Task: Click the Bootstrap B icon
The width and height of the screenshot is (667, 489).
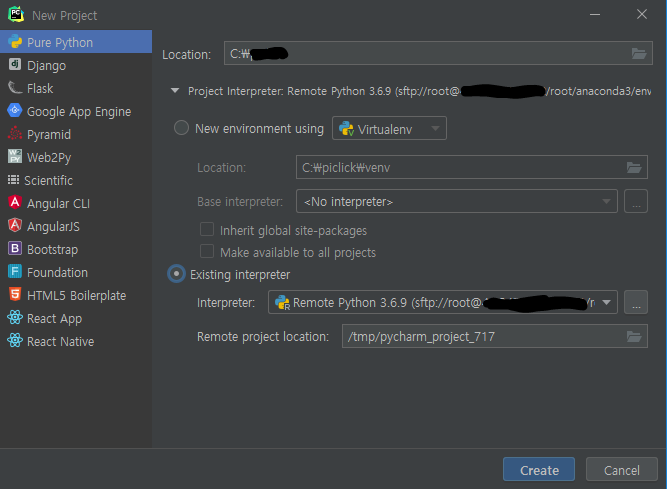Action: pos(15,248)
